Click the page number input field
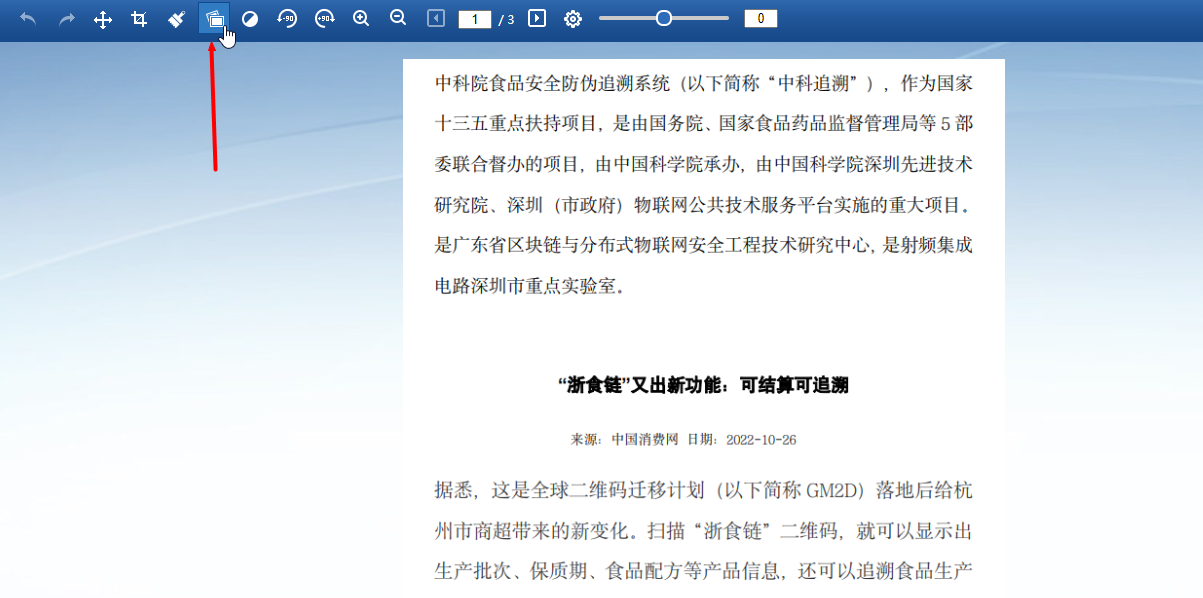 pos(475,19)
